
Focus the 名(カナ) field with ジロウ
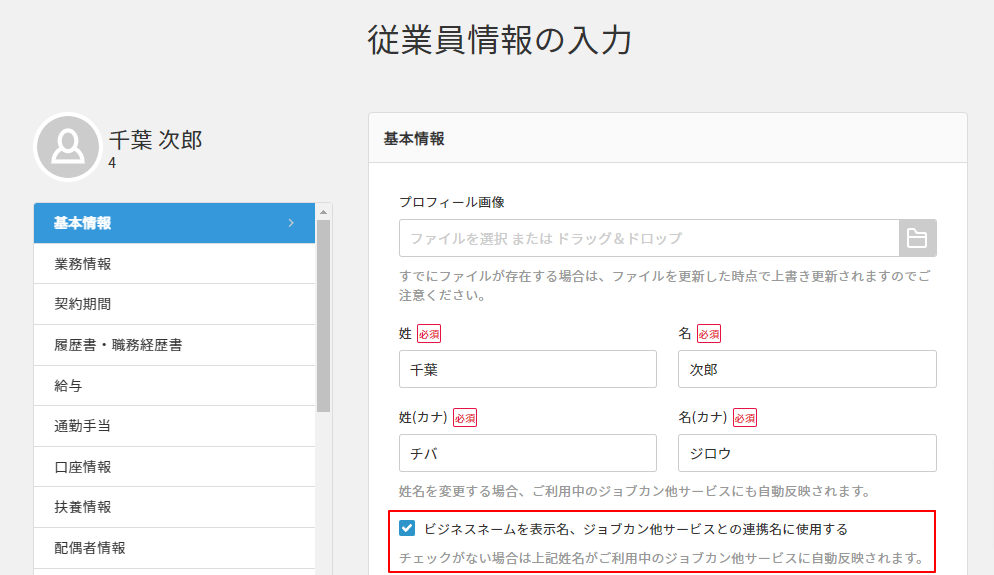point(806,453)
